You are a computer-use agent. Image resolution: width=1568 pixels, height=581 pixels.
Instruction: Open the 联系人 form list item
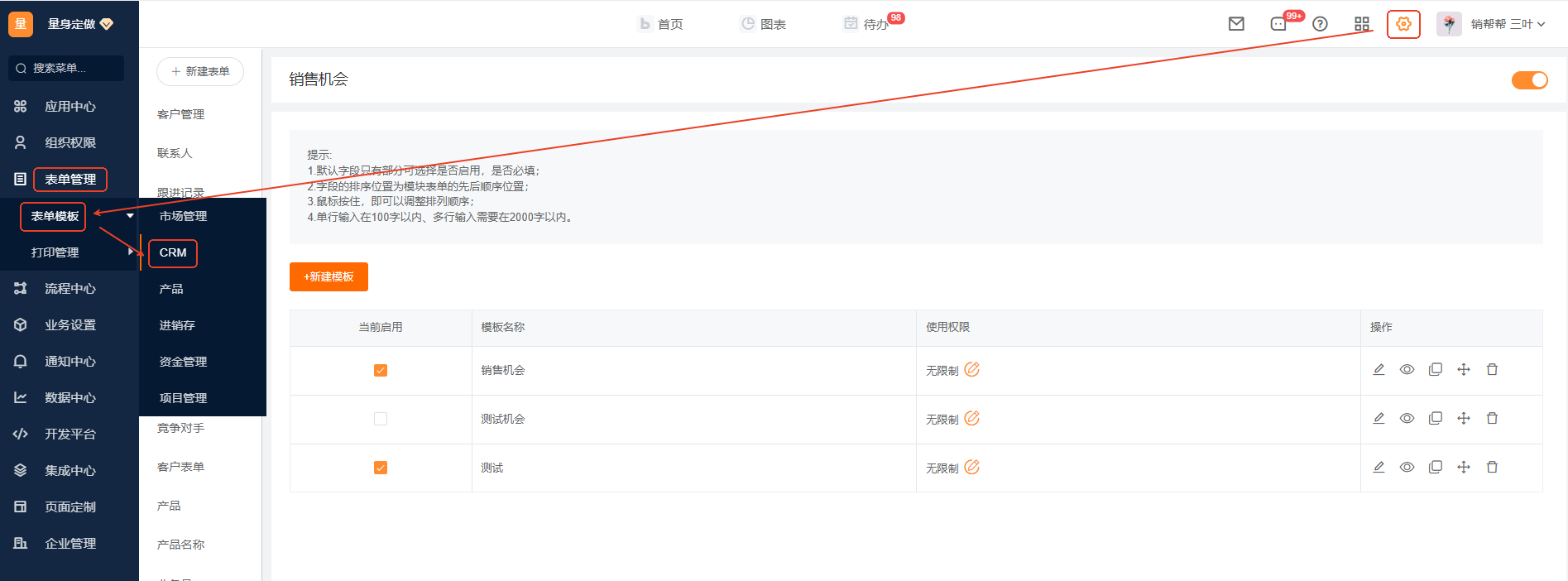click(x=175, y=153)
